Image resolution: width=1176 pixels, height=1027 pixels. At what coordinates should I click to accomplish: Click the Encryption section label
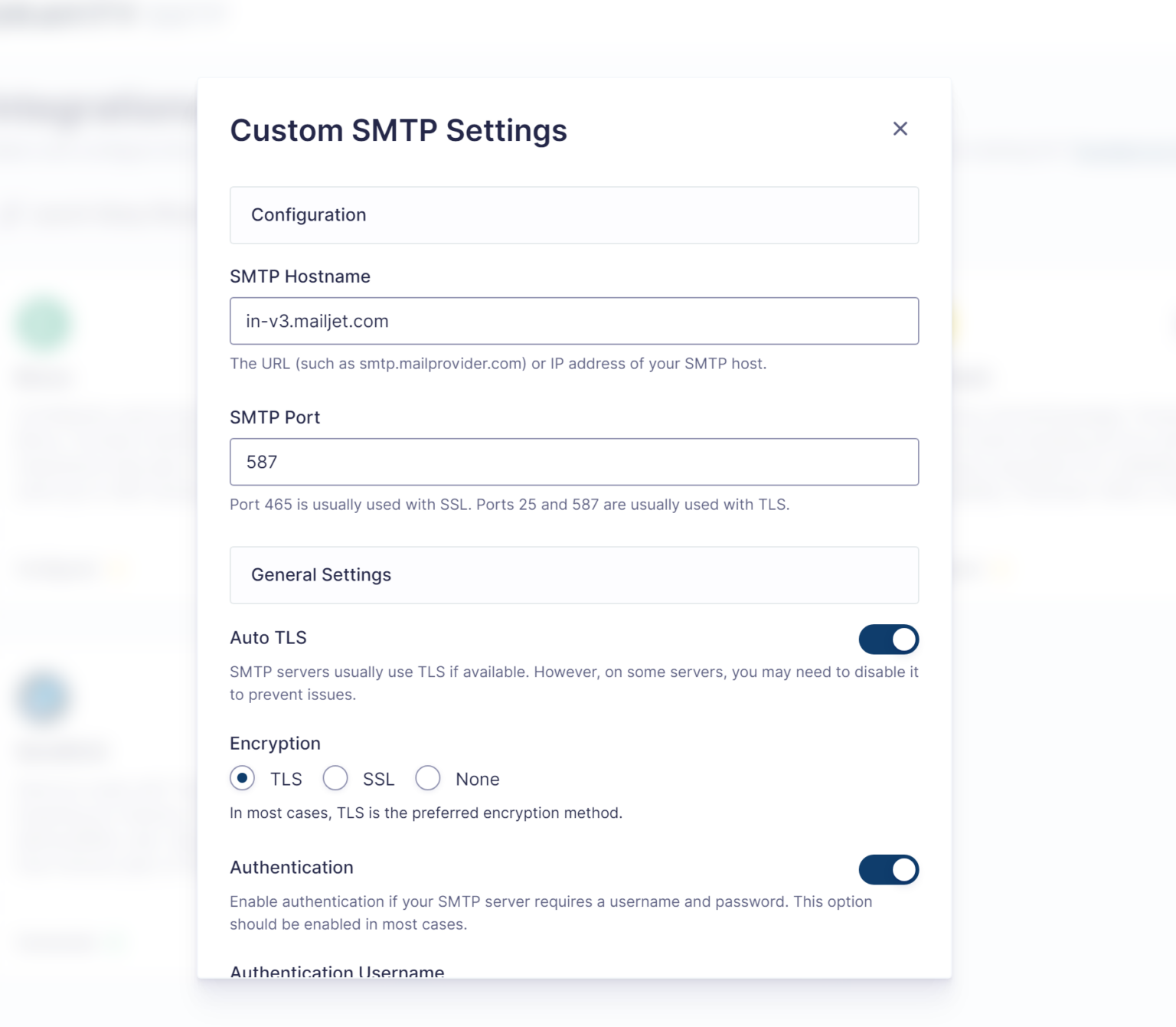[x=275, y=743]
